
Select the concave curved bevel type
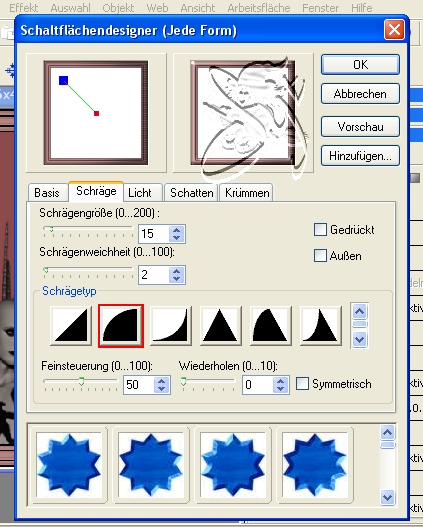(x=171, y=326)
